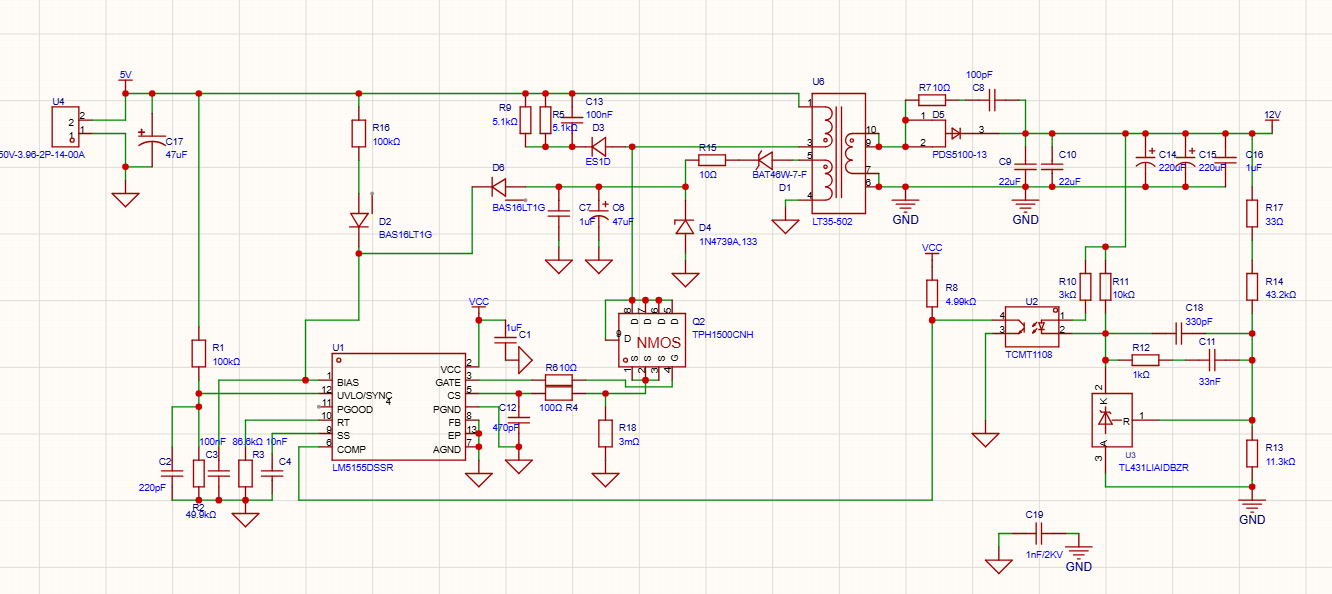Click the BAT46W-7-F diode D1
This screenshot has height=594, width=1332.
(x=764, y=160)
